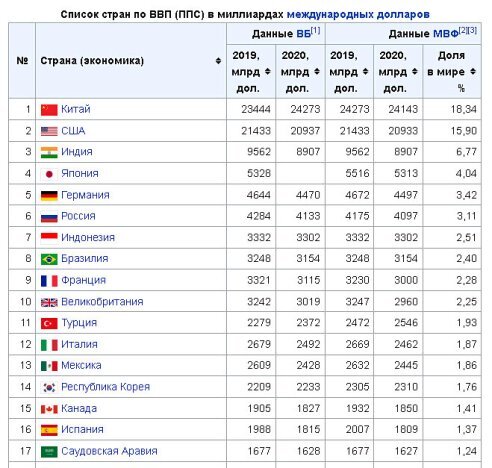Open the международных долларов link in title
The width and height of the screenshot is (492, 468).
coord(358,15)
